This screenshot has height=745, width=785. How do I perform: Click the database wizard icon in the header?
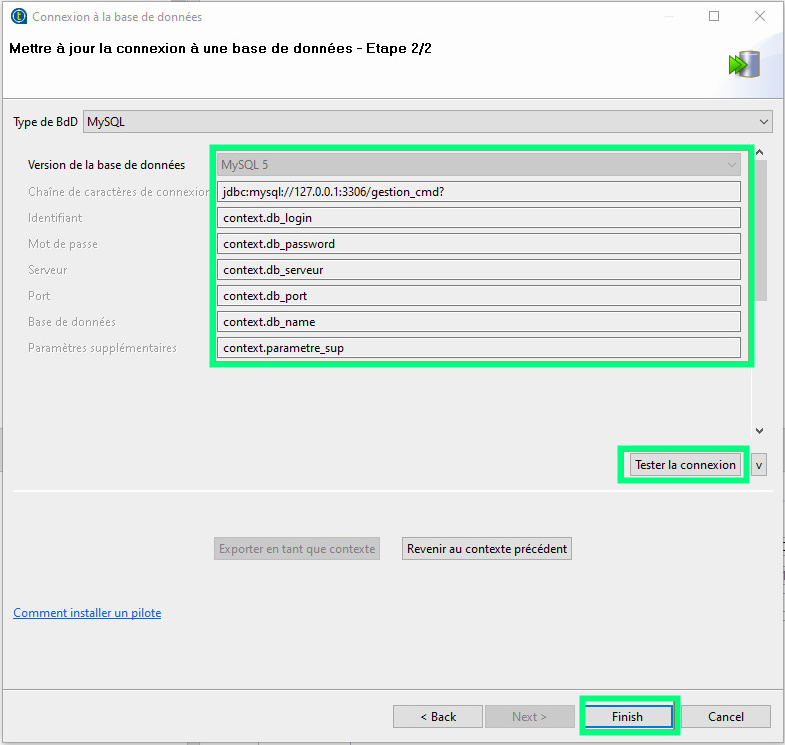[744, 64]
